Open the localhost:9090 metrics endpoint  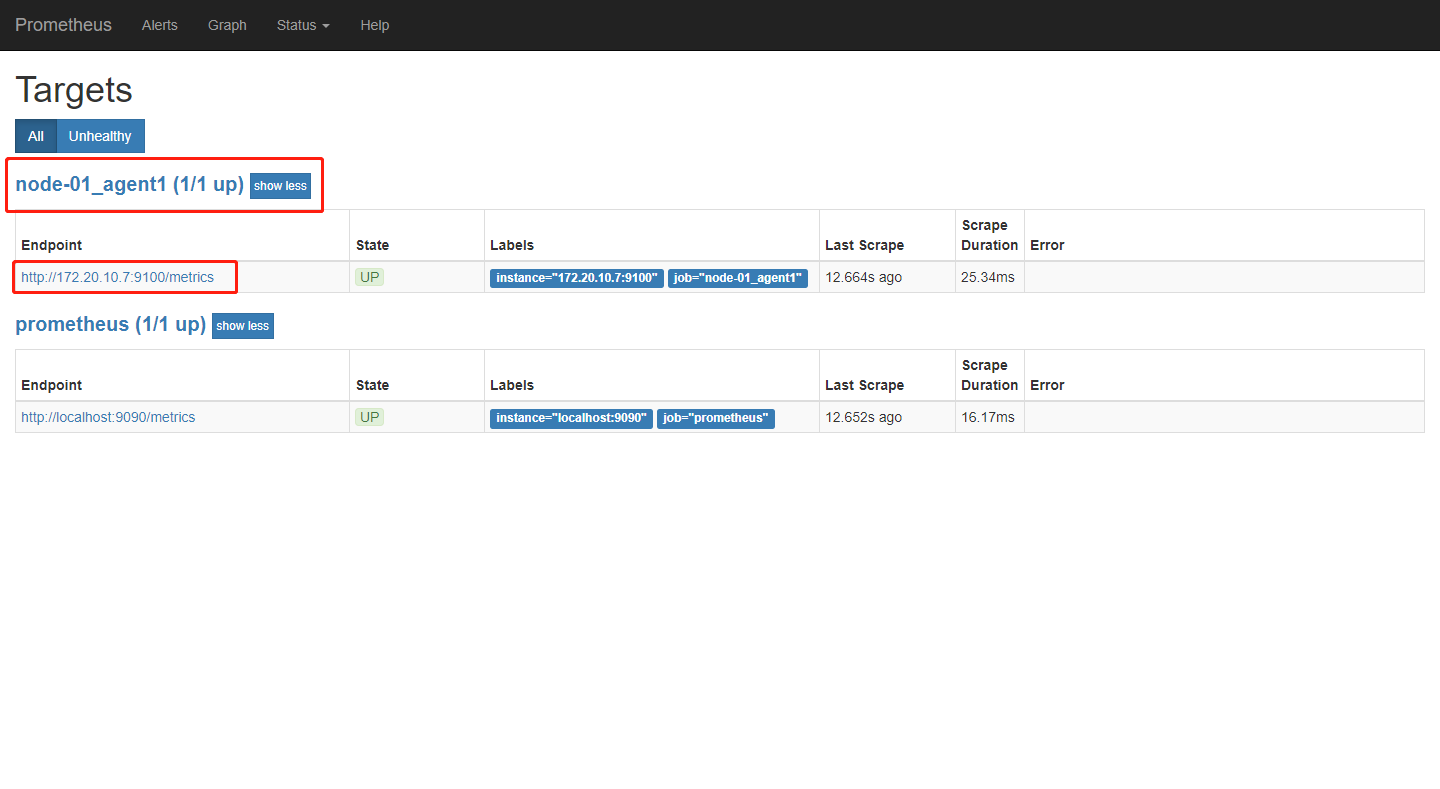pyautogui.click(x=108, y=417)
